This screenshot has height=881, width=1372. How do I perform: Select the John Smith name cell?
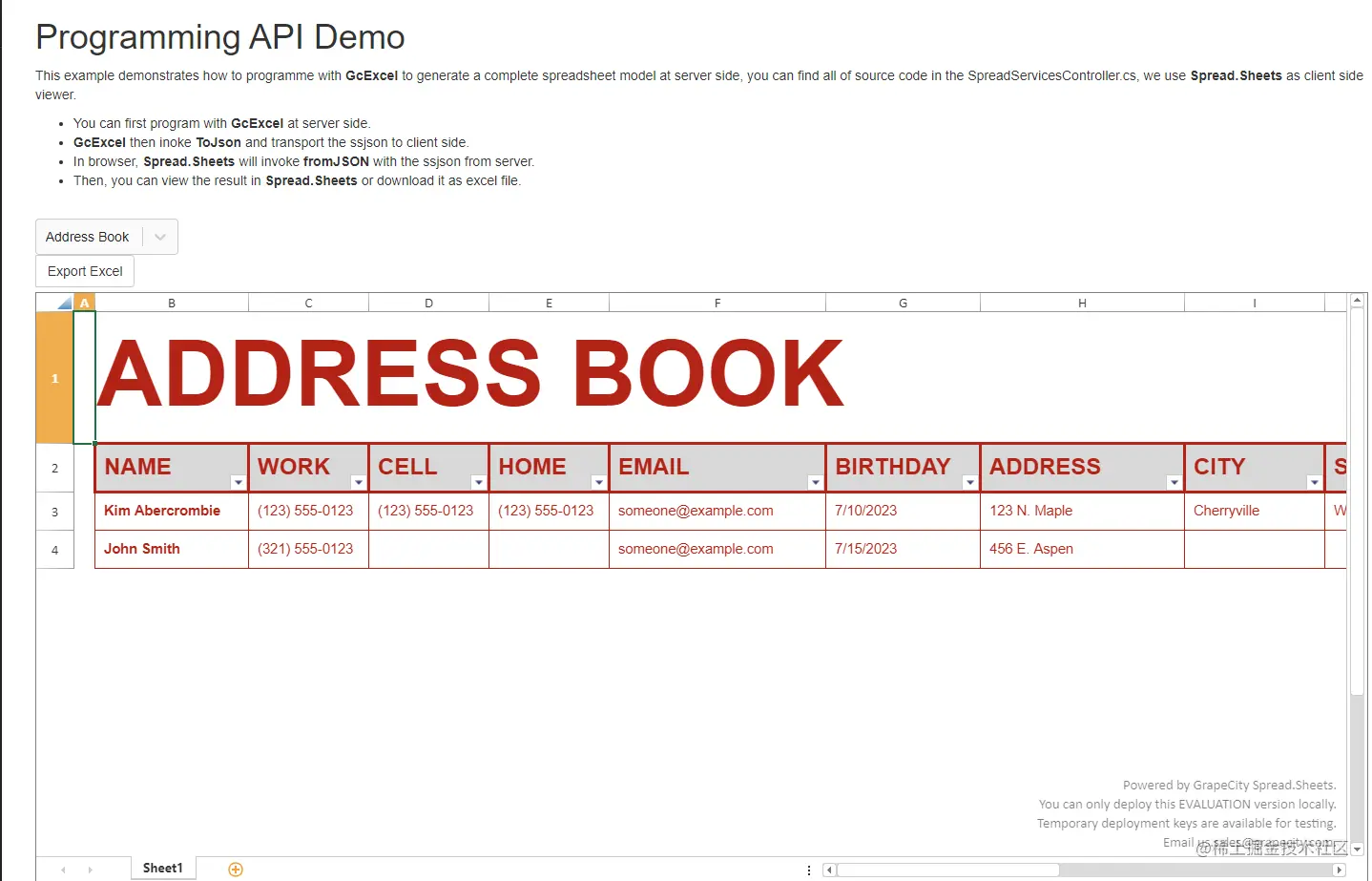click(172, 549)
